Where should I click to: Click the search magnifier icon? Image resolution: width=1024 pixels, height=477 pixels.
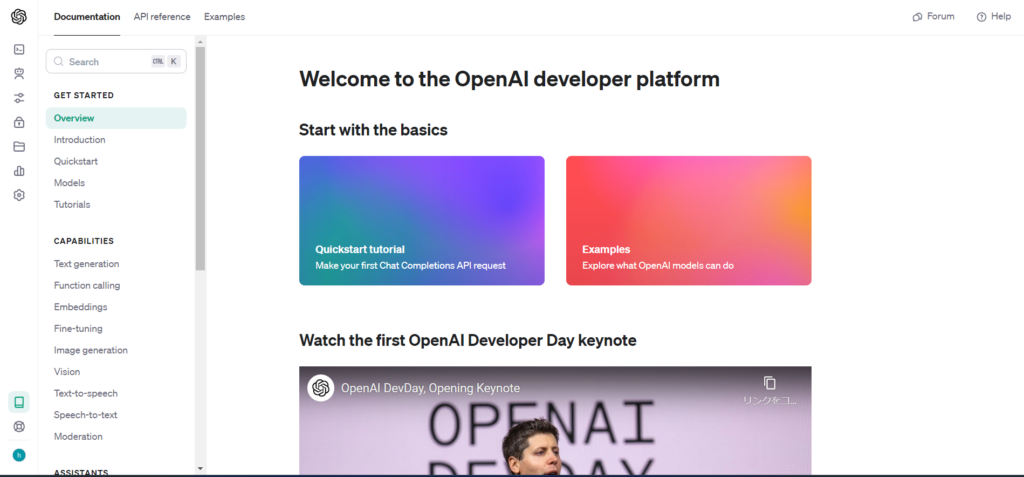[x=59, y=61]
